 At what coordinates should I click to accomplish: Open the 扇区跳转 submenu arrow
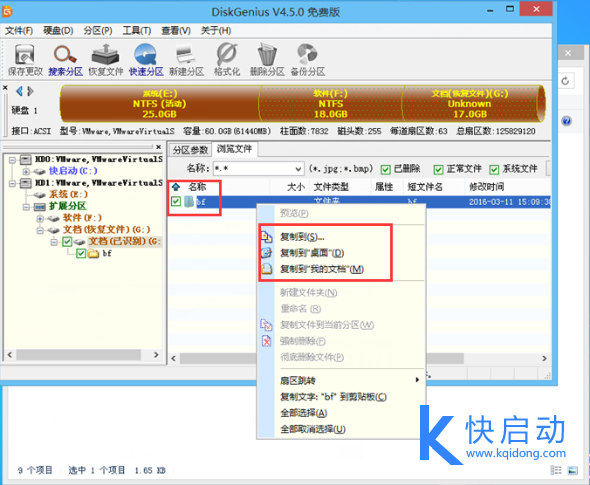(x=417, y=380)
